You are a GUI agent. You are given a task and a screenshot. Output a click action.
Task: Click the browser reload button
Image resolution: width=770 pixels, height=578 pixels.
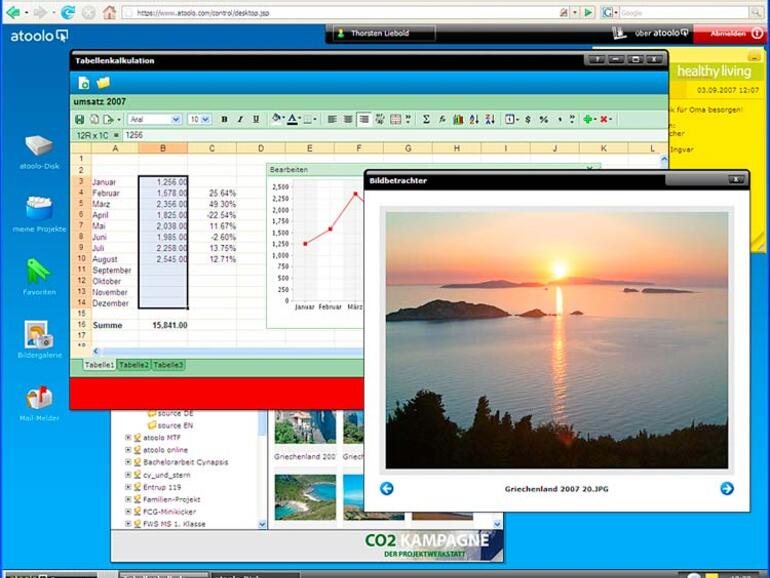click(67, 13)
